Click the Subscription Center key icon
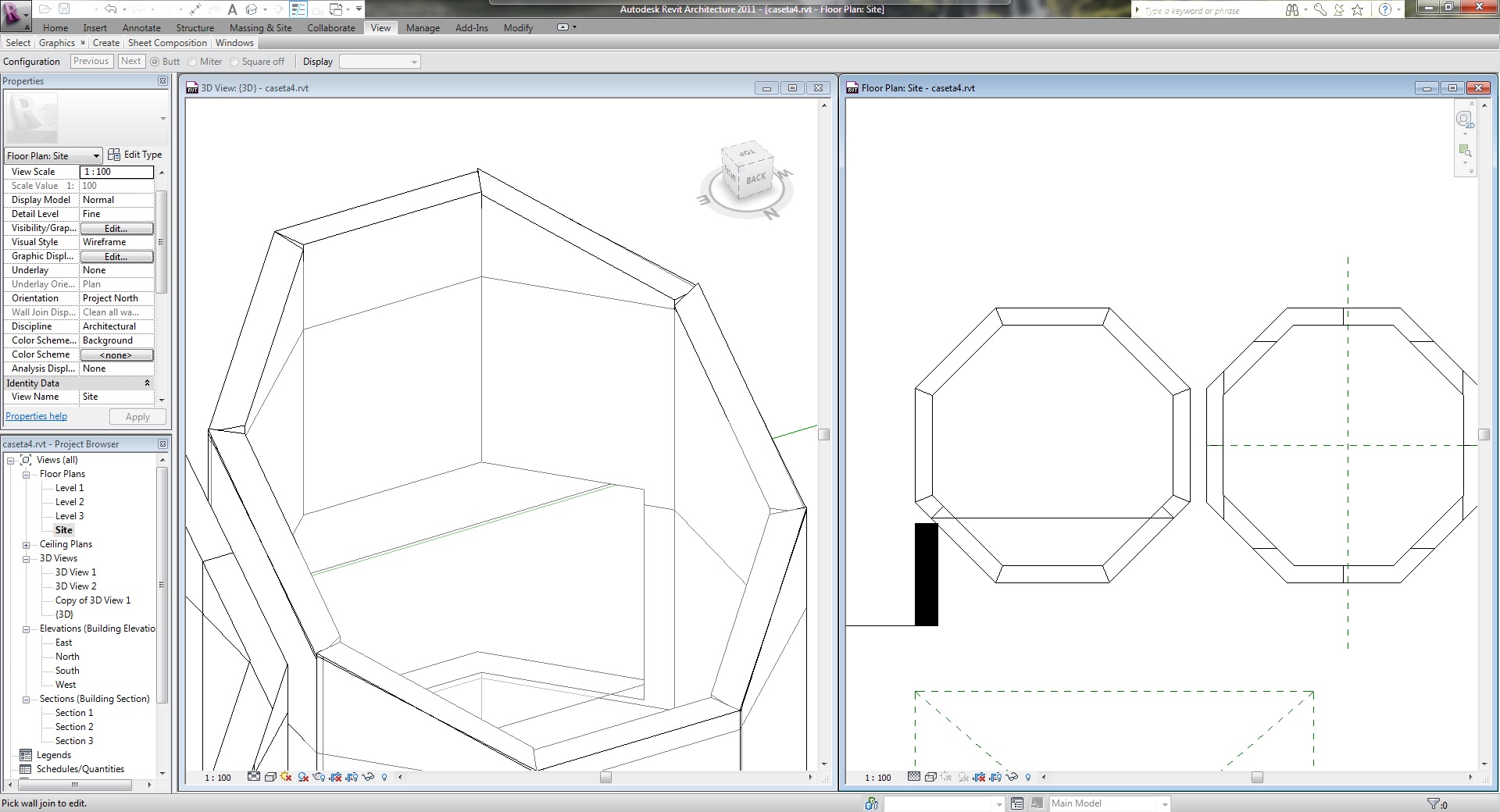This screenshot has height=812, width=1500. (x=1320, y=9)
